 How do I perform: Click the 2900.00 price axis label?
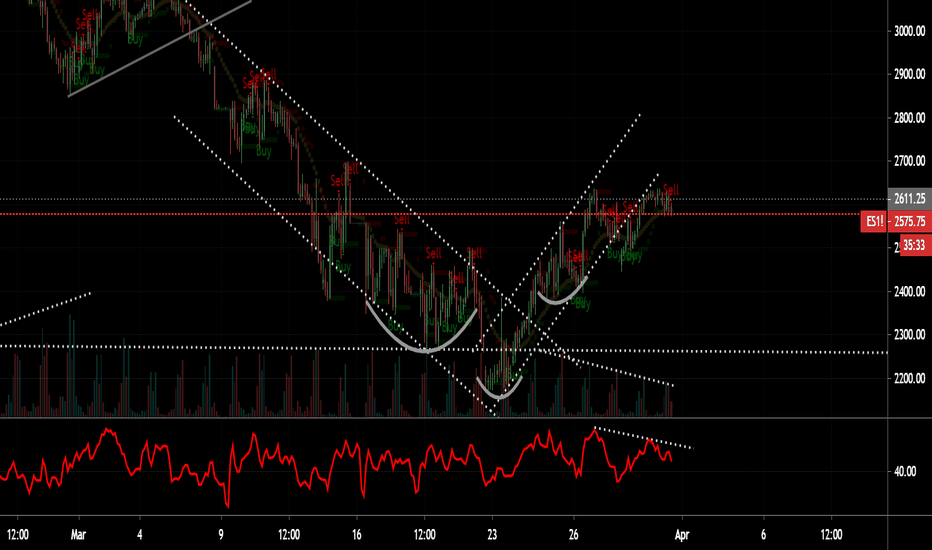(x=909, y=74)
